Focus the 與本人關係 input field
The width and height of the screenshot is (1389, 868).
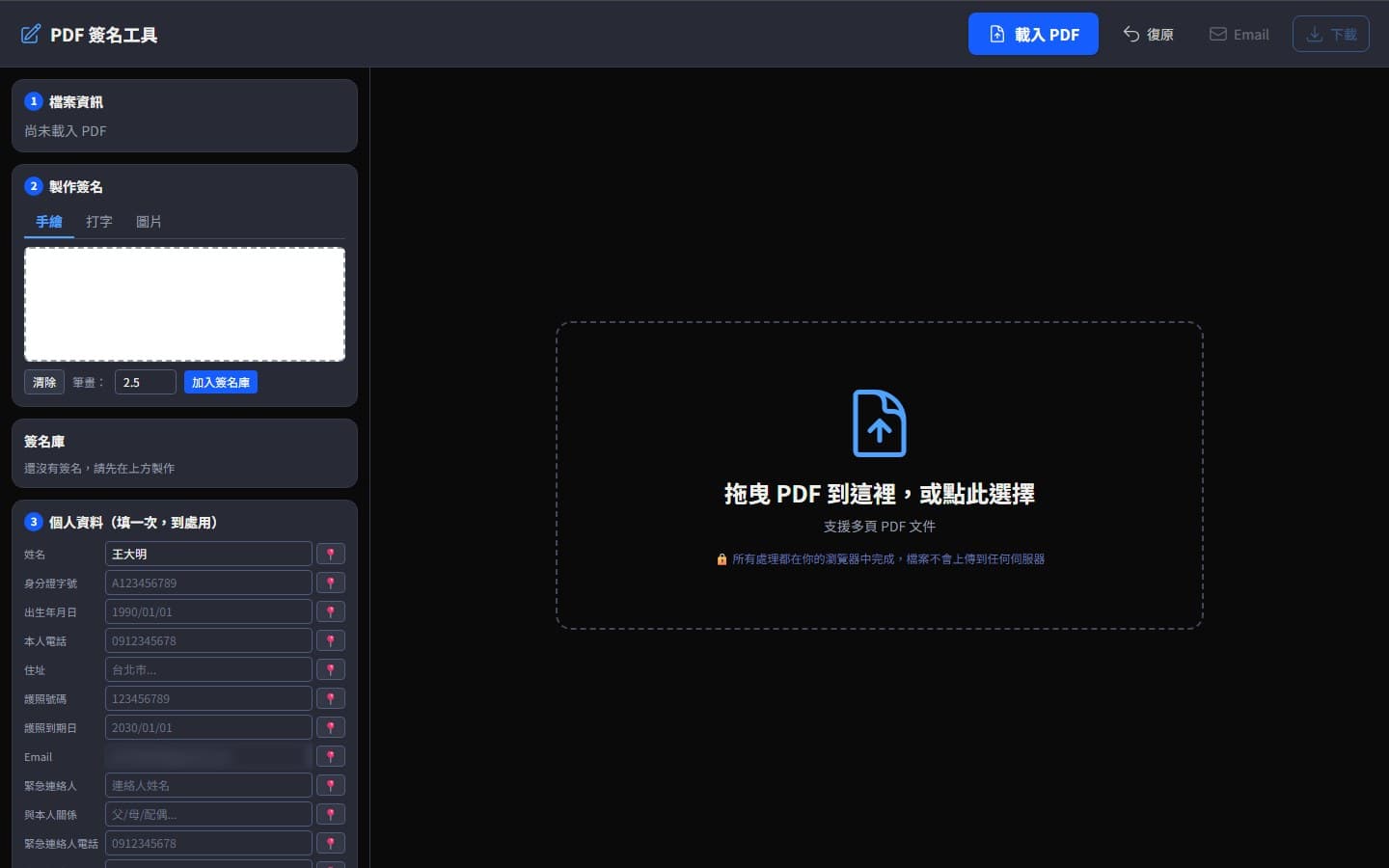click(x=208, y=814)
